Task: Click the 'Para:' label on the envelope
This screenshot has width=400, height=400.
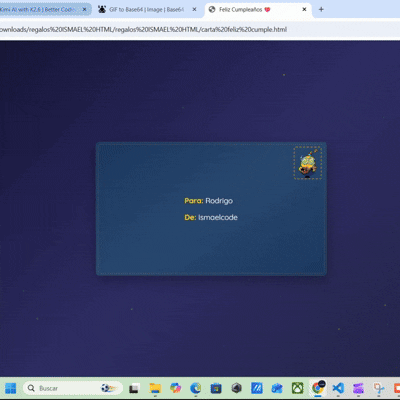Action: pos(194,201)
